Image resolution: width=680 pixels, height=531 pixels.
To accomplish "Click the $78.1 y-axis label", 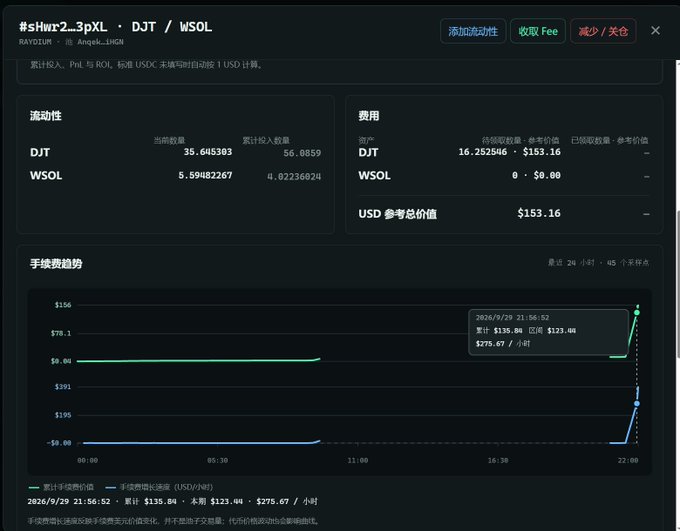I will coord(61,333).
